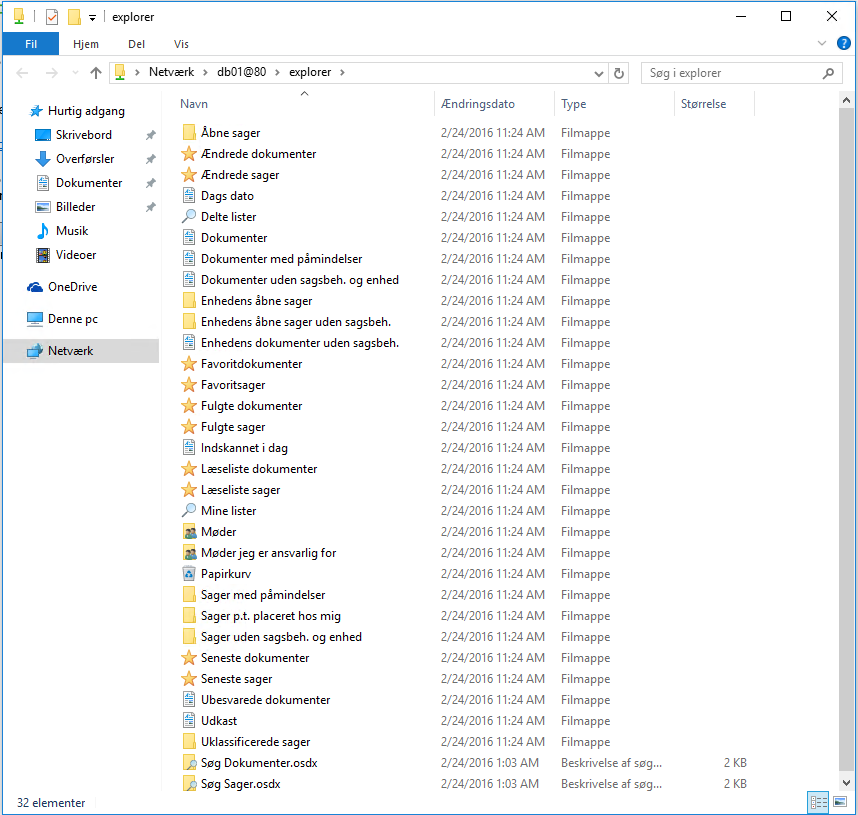Click the Netværk network icon in sidebar

pyautogui.click(x=35, y=351)
